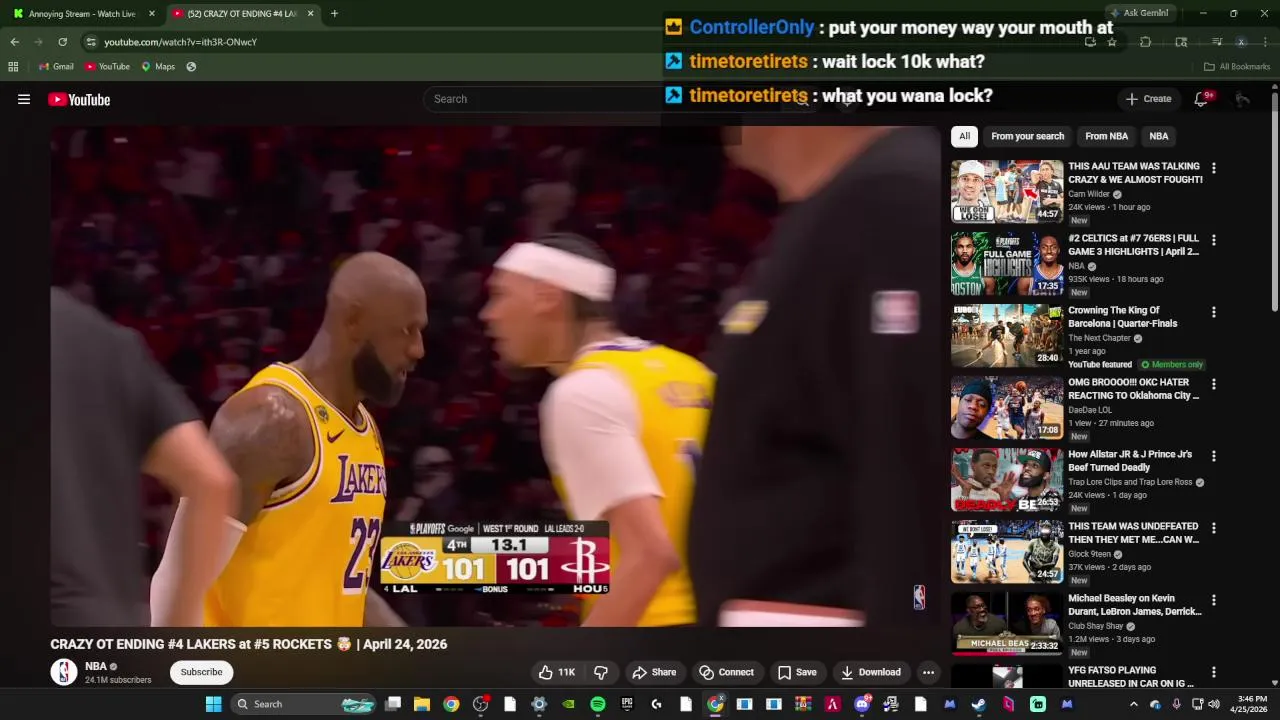Open the YouTube bookmark in bookmarks bar
Viewport: 1280px width, 720px height.
tap(108, 66)
